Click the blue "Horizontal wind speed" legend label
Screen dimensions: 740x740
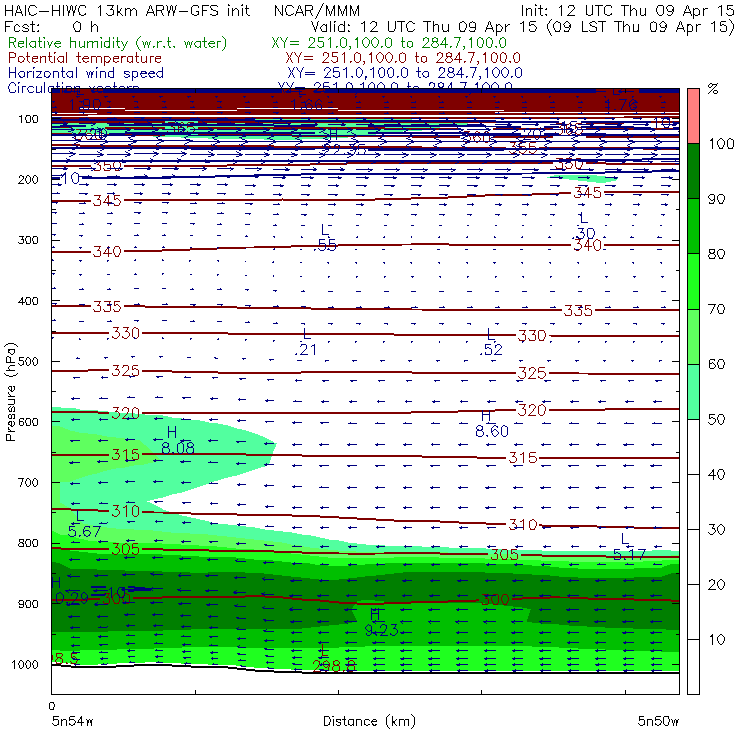point(86,73)
